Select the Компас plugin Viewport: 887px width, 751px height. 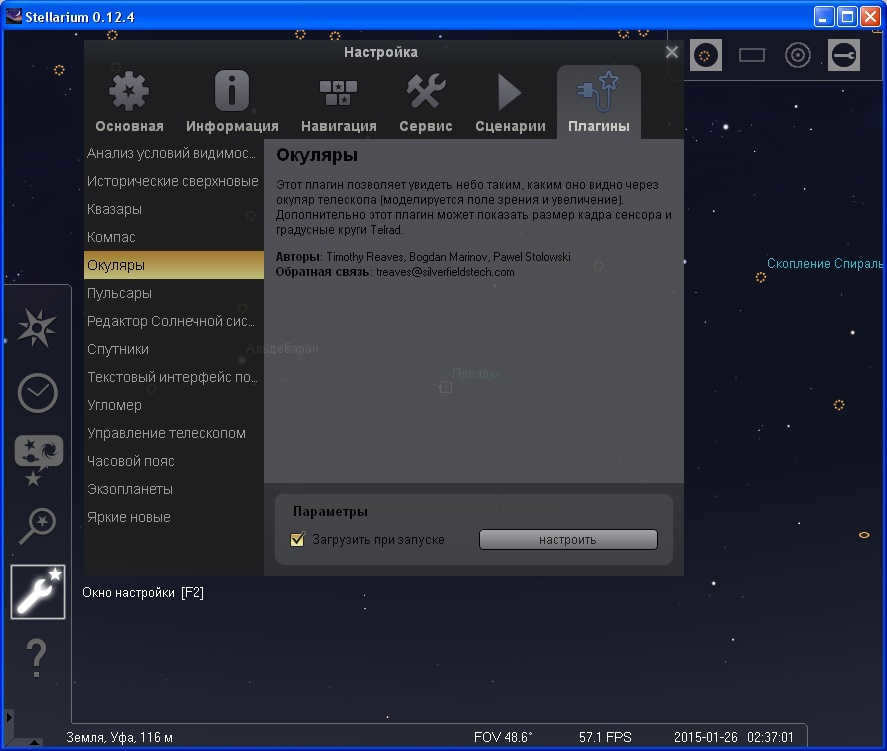174,237
